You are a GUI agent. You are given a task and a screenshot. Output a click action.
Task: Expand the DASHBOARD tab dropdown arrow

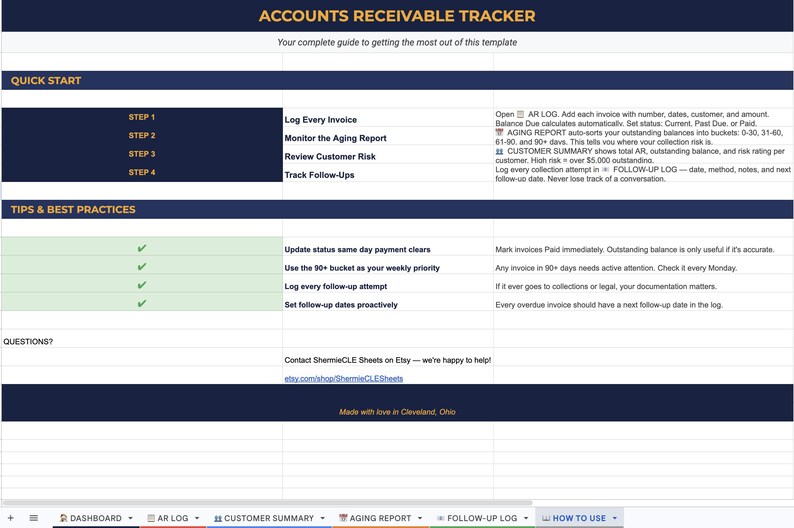131,518
